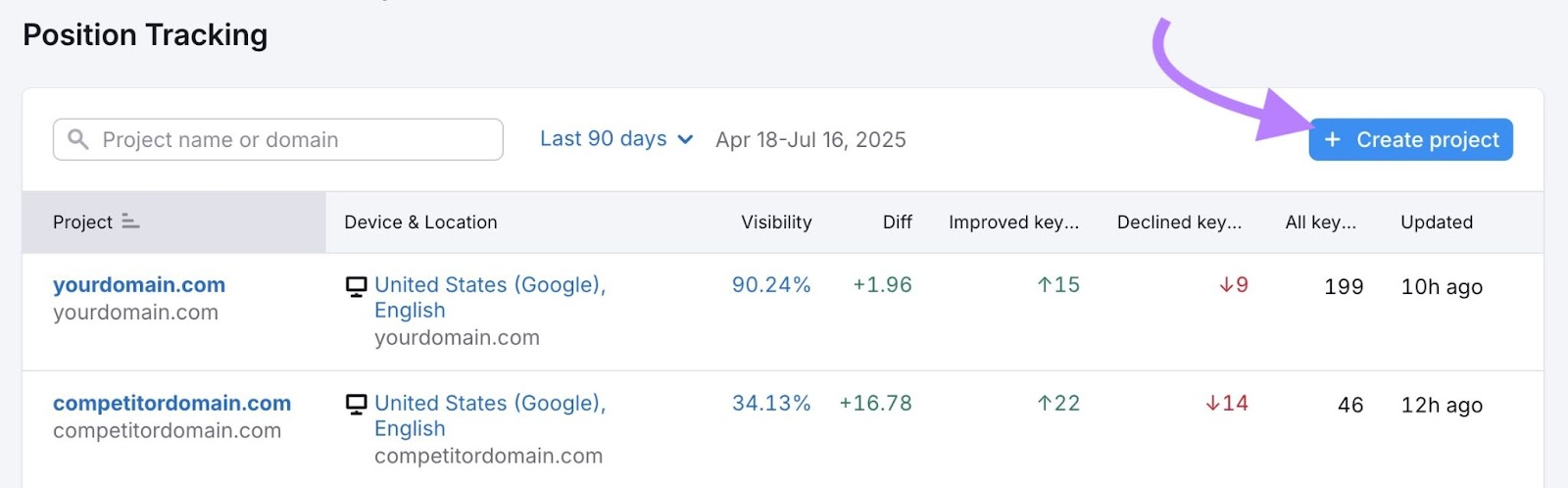Click the Project column sort icon
This screenshot has width=1568, height=488.
[x=130, y=222]
